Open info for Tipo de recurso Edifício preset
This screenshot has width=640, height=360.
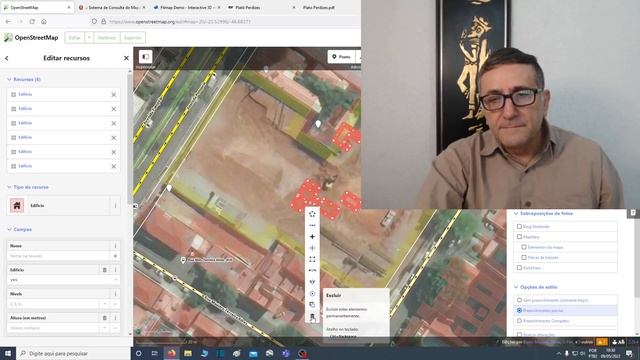(115, 206)
